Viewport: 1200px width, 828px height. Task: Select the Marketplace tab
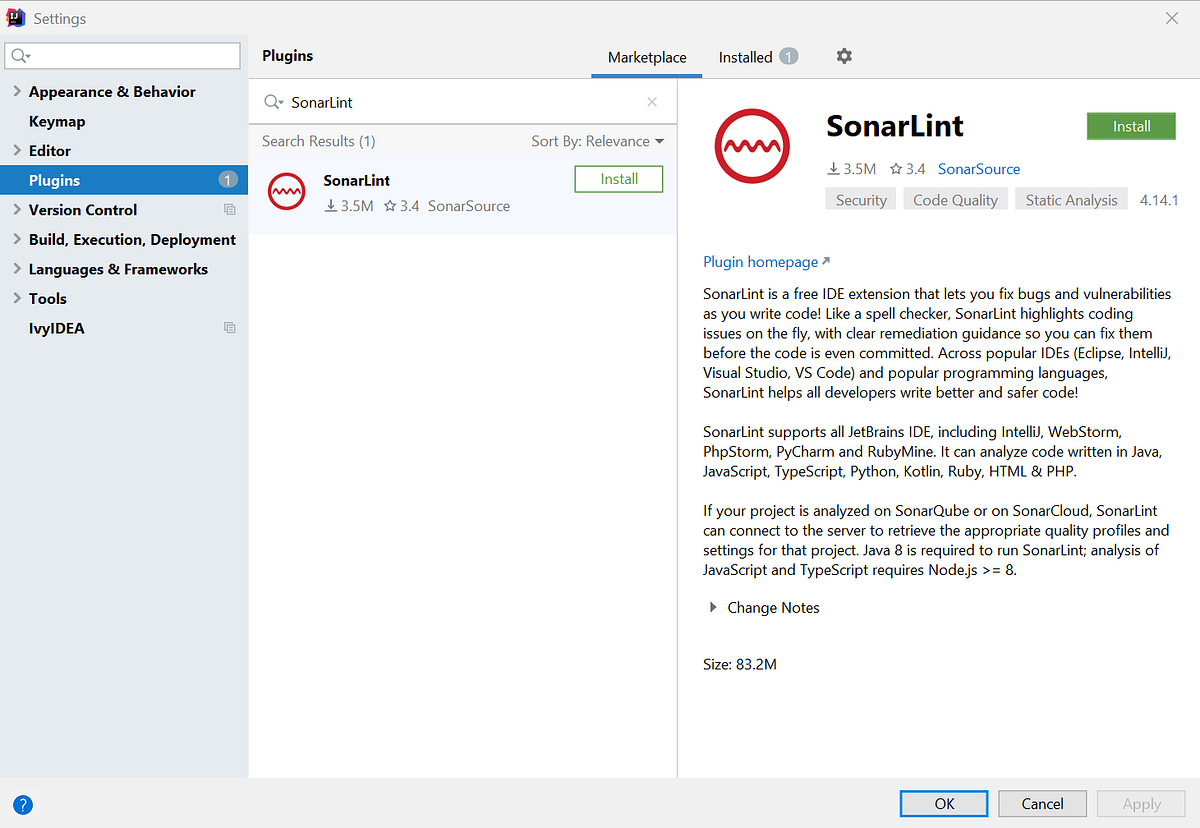click(646, 57)
